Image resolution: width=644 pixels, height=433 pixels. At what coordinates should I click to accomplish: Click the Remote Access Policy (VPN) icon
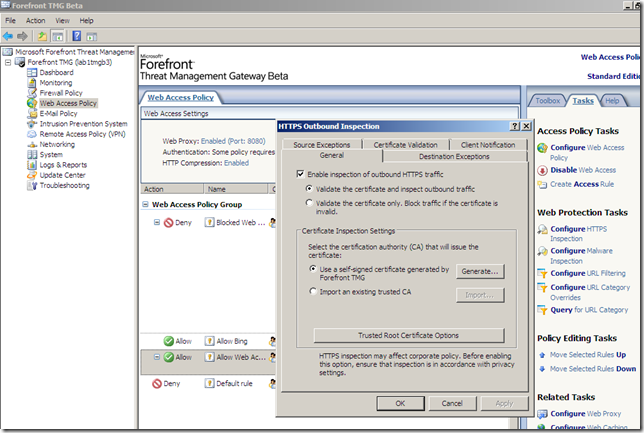(32, 134)
